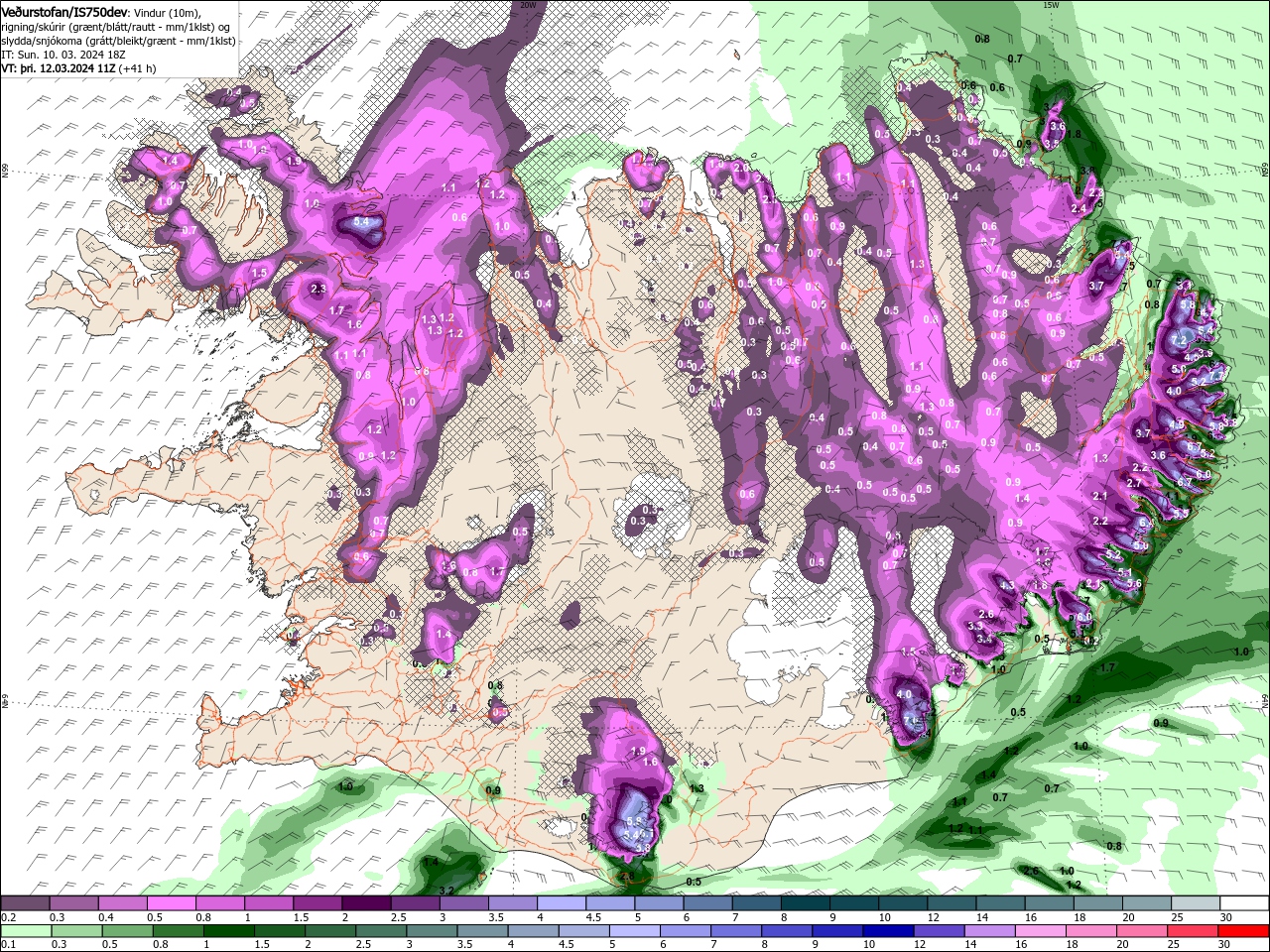Click lower legend swatch between 0.1 and 0.3
Viewport: 1270px width, 952px height.
pos(26,930)
